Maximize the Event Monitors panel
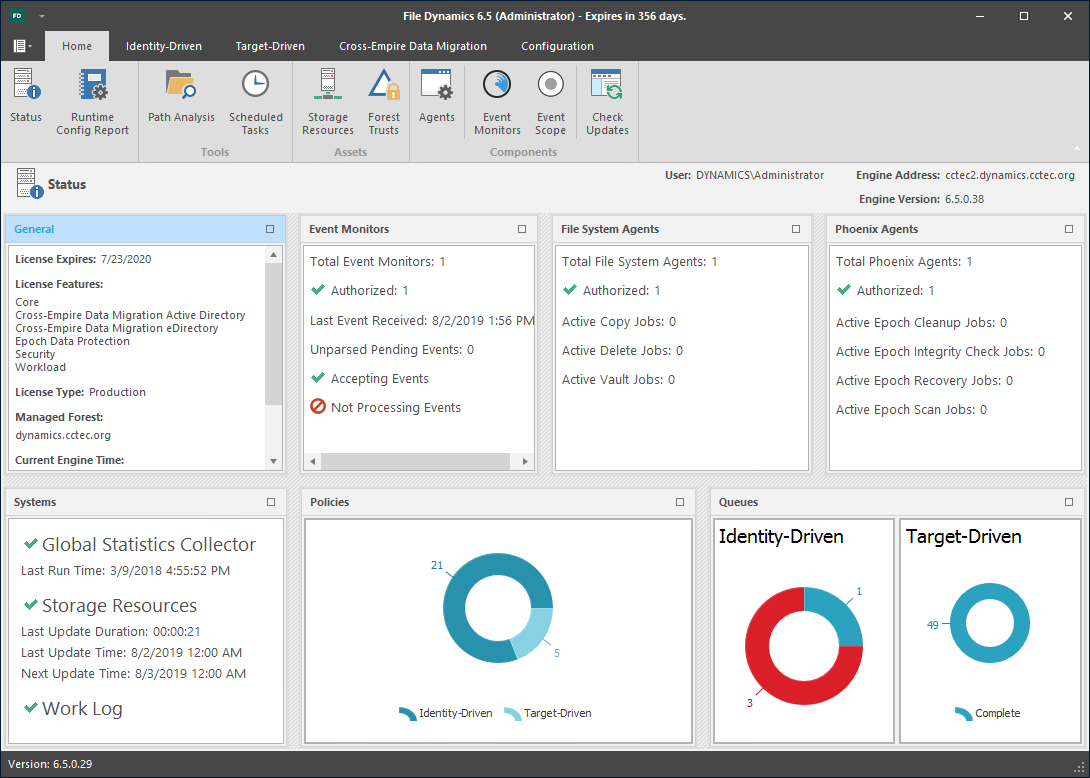This screenshot has width=1090, height=778. point(522,229)
